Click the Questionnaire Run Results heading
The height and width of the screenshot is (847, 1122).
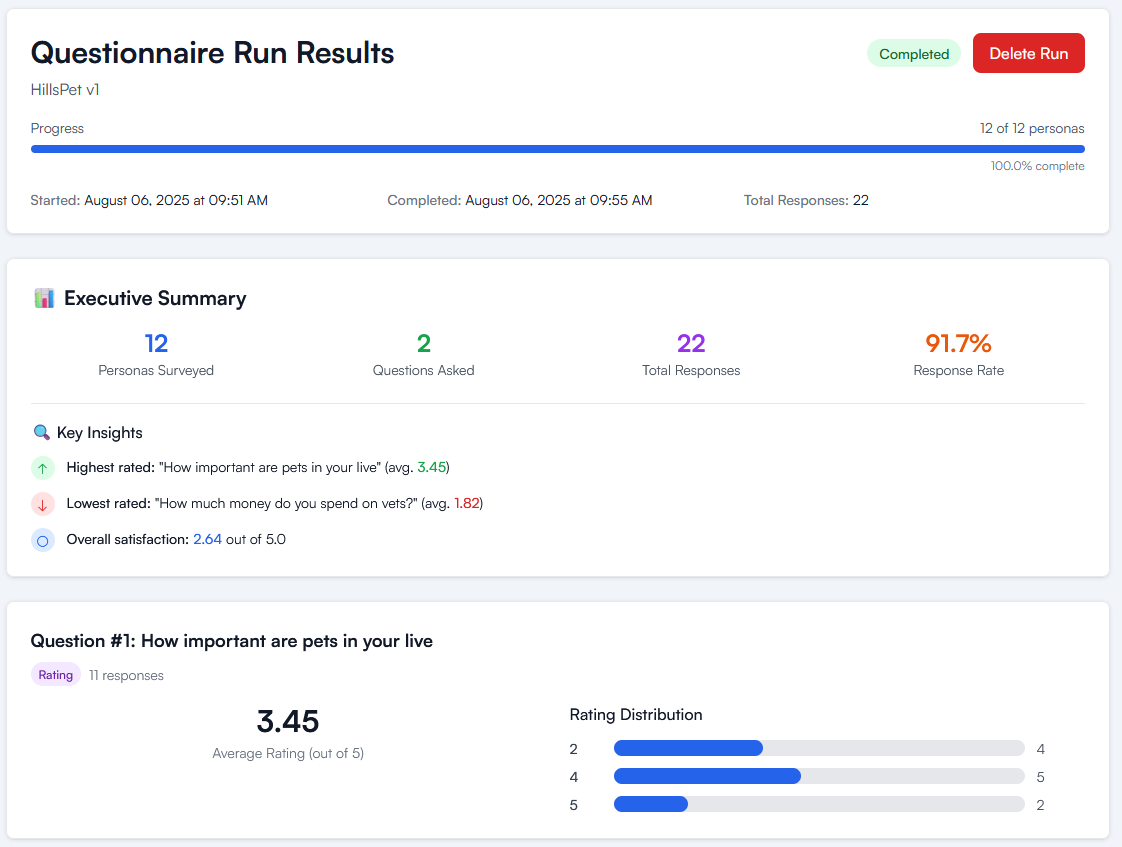click(x=212, y=53)
